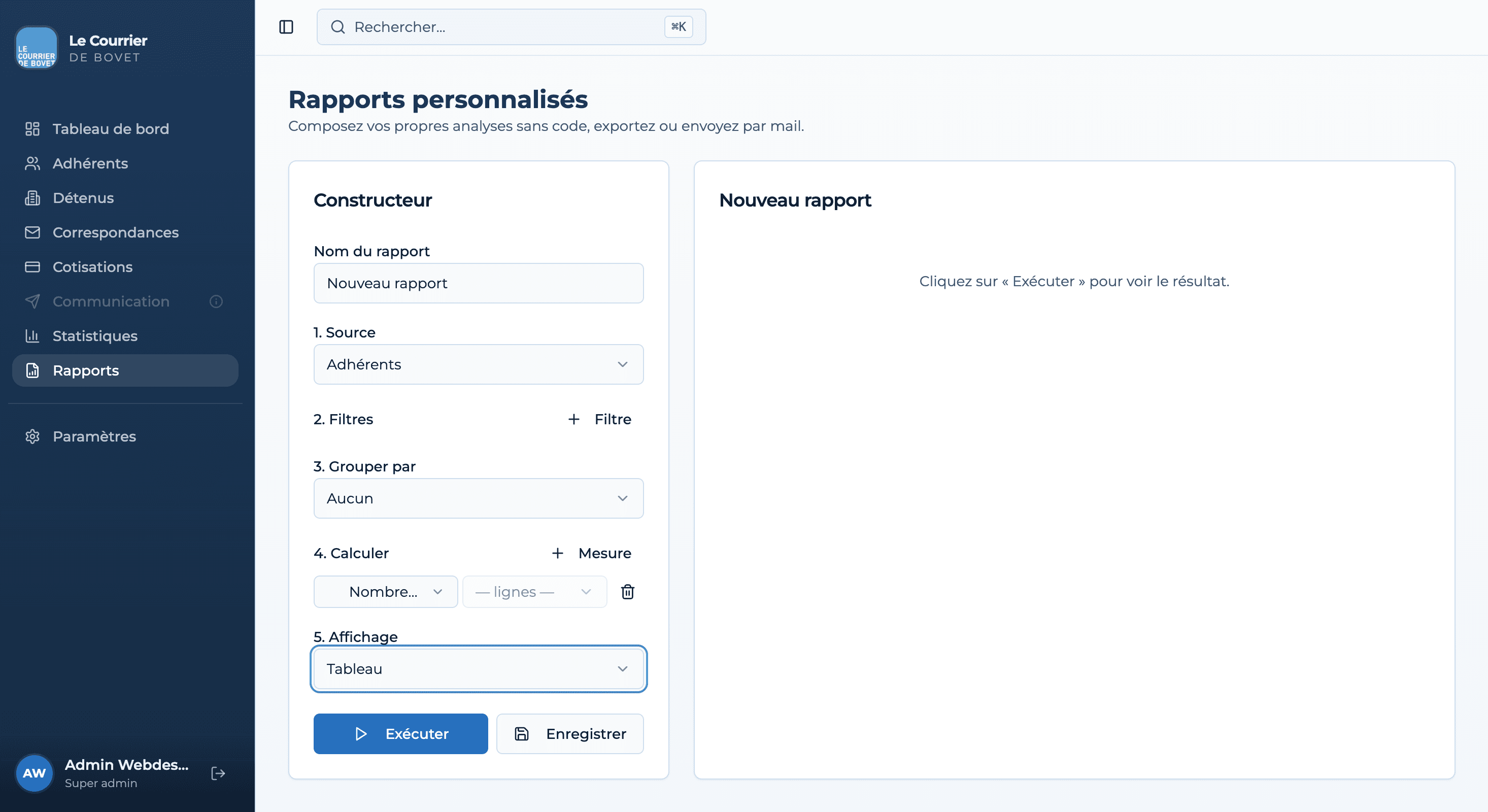Click the Le Courrier de Bovet logo

pos(36,48)
